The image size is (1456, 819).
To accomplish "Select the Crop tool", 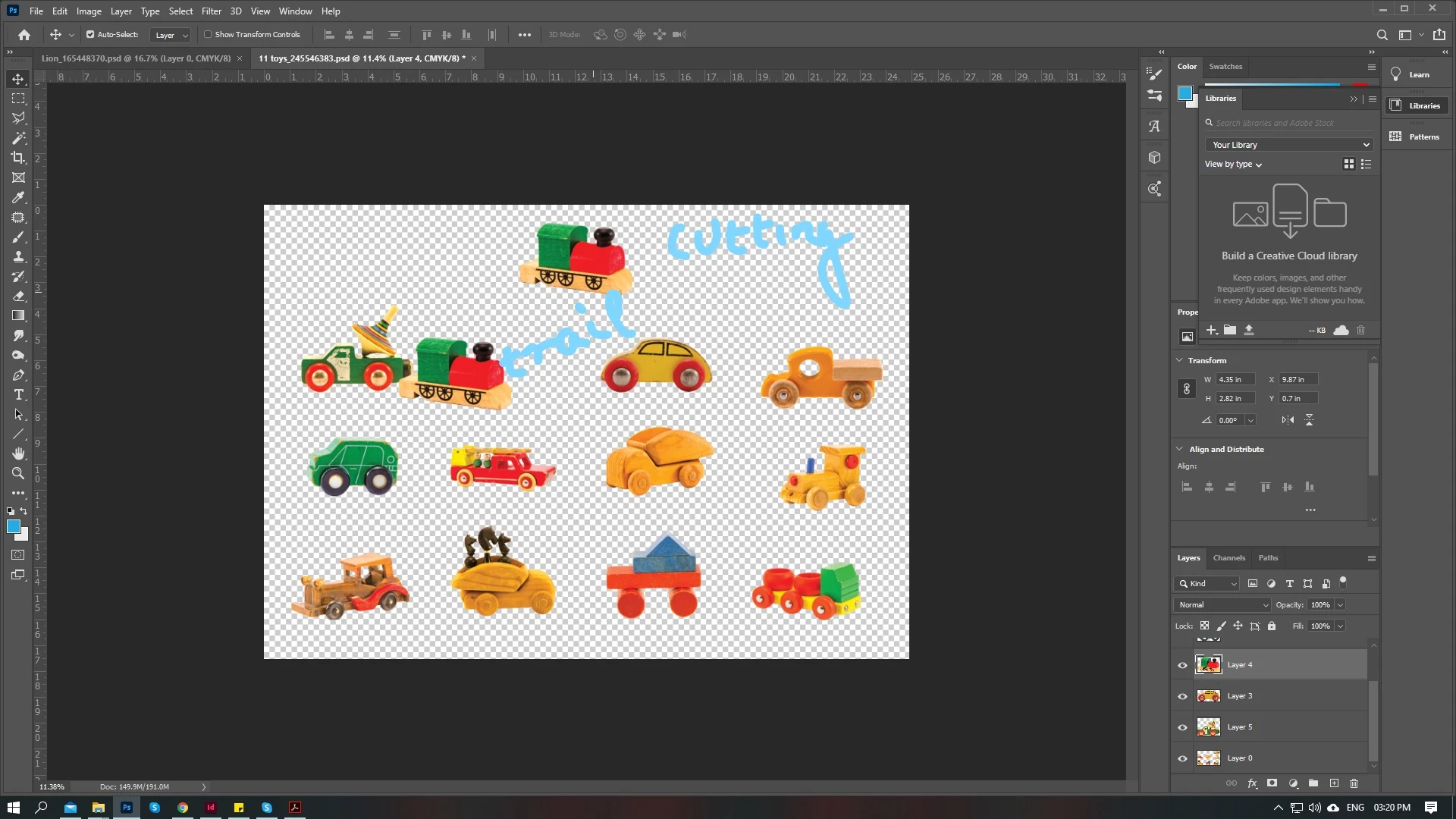I will click(x=18, y=158).
